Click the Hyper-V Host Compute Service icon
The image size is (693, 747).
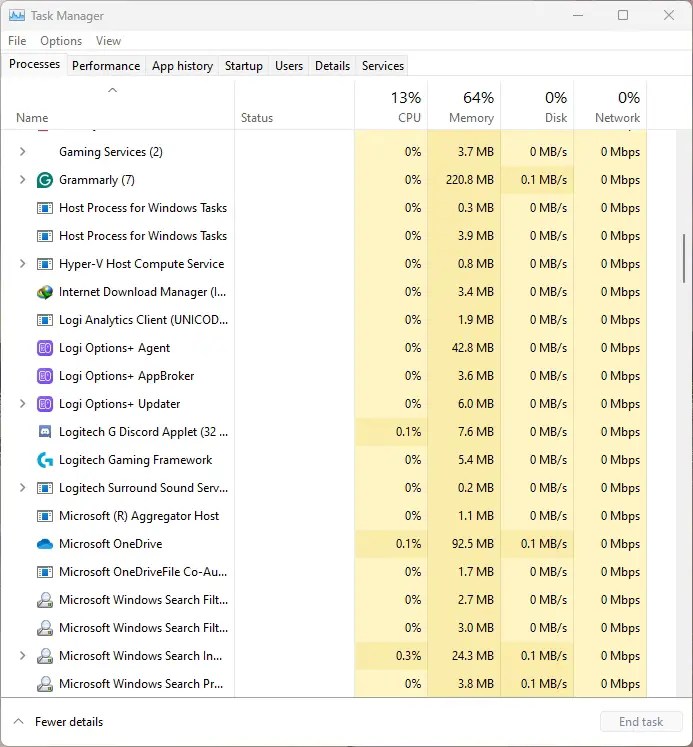click(x=45, y=264)
